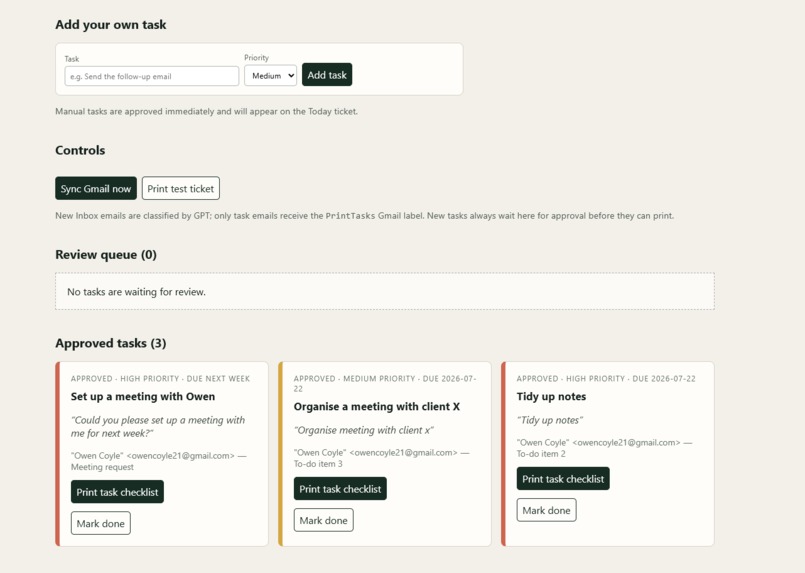
Task: Click the sender line ending 'To-do item 3'
Action: coord(381,458)
